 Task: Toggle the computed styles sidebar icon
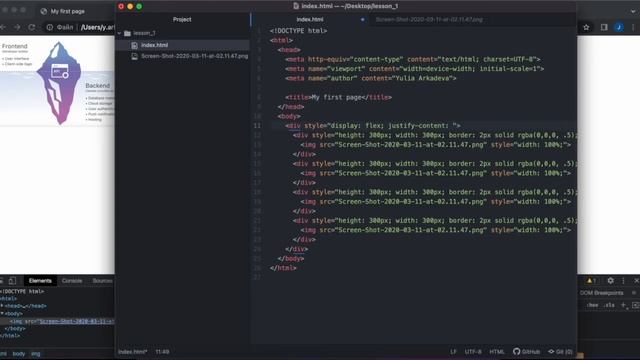coord(636,305)
